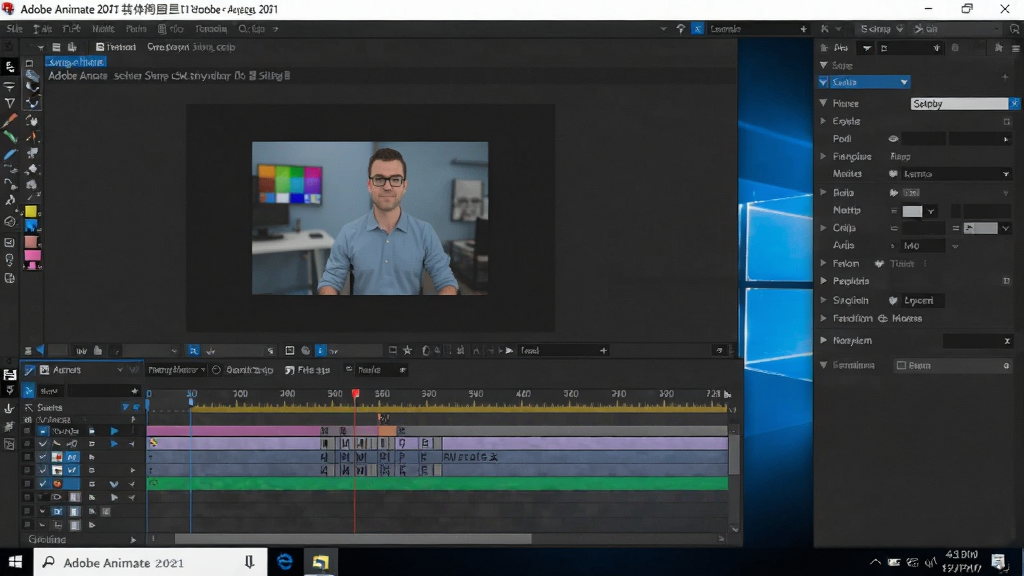This screenshot has width=1024, height=576.
Task: Open the notification center in the system tray
Action: (999, 562)
